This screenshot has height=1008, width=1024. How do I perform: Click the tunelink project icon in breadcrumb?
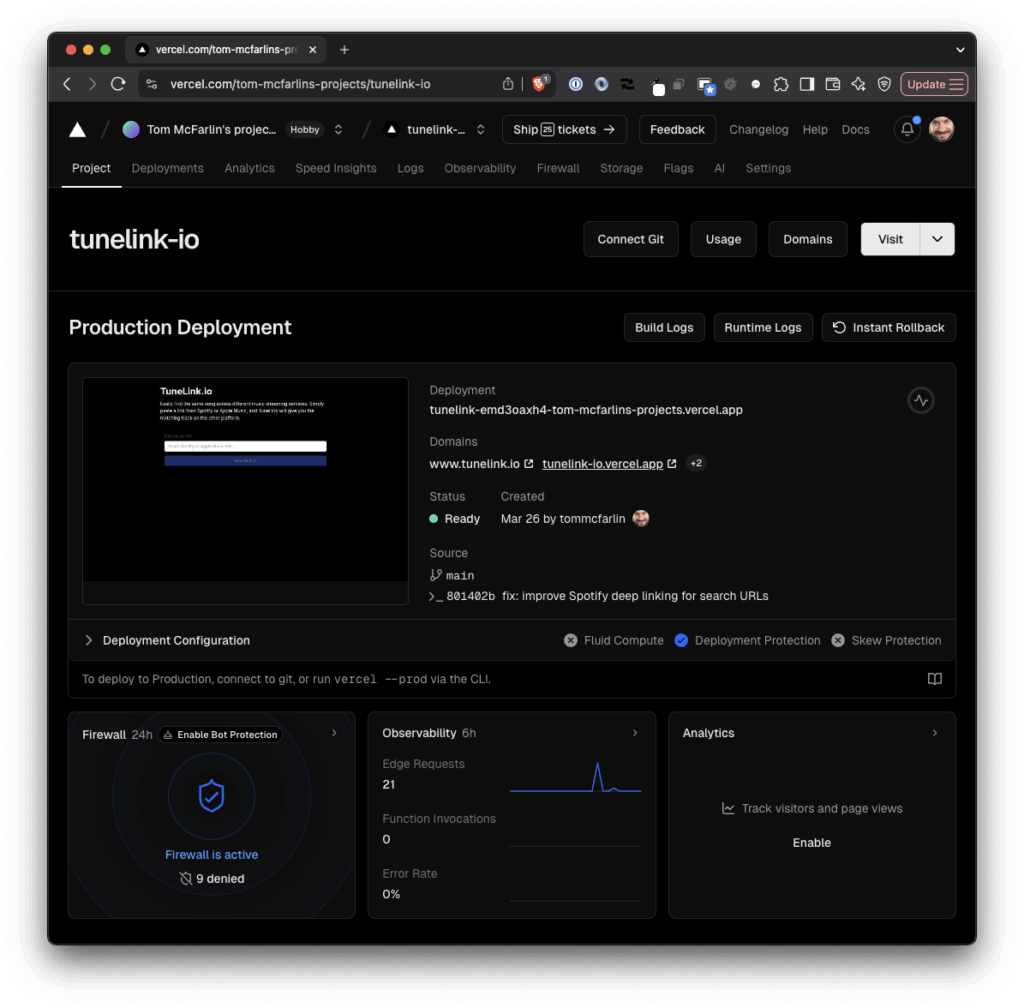pos(391,129)
